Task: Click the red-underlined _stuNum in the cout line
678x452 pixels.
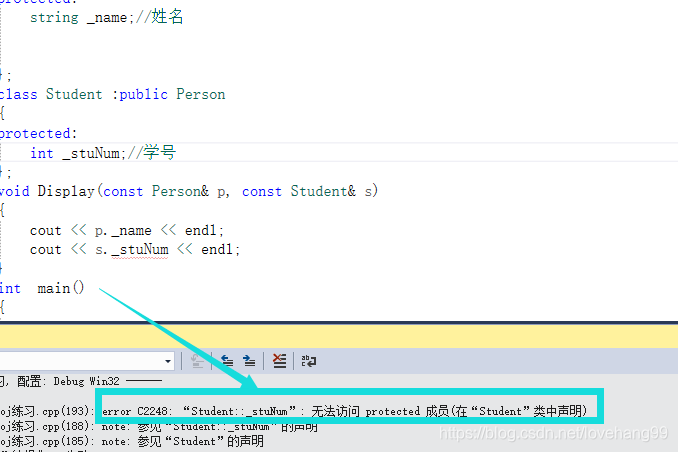Action: coord(140,250)
